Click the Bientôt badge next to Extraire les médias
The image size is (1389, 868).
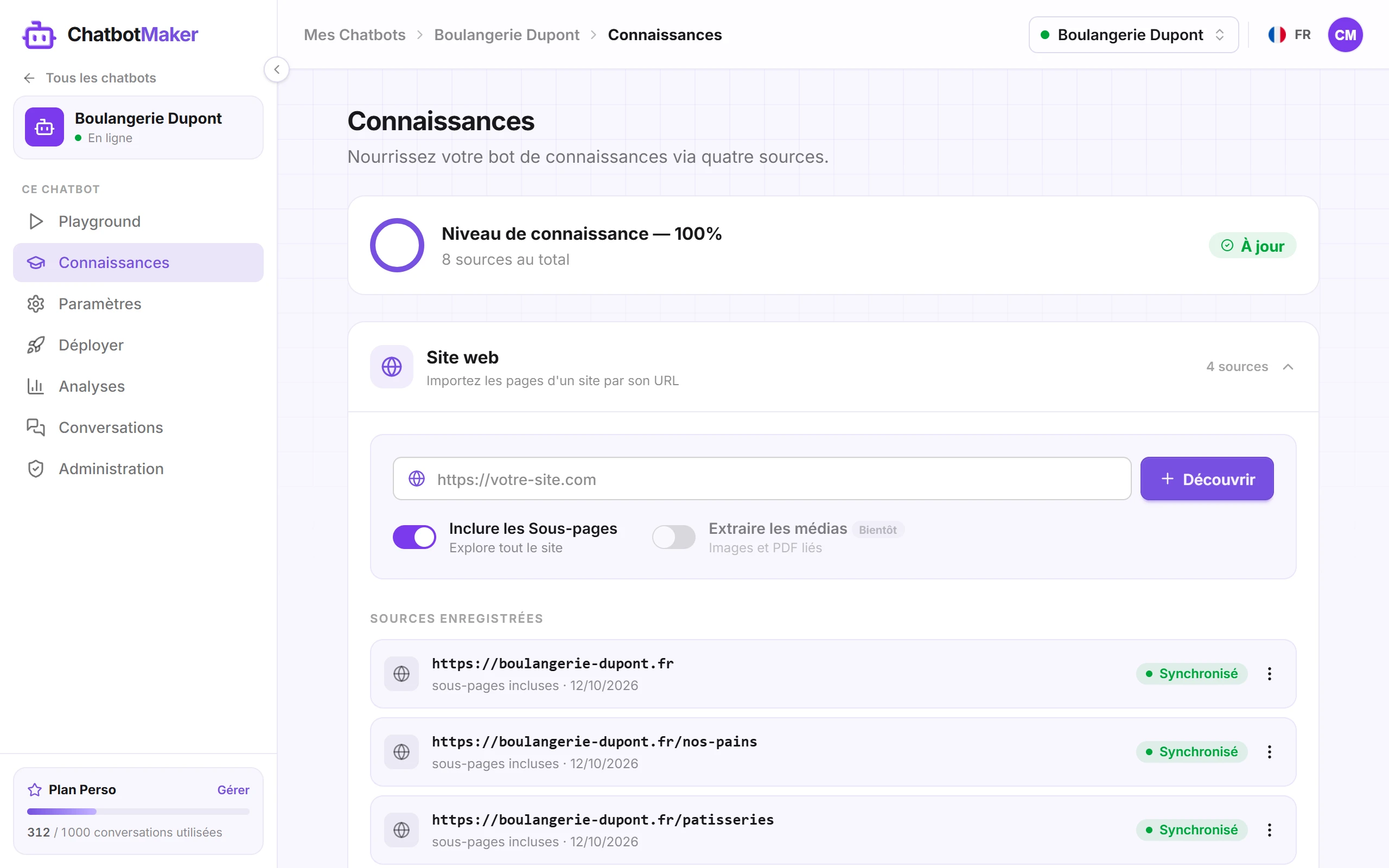[x=877, y=530]
